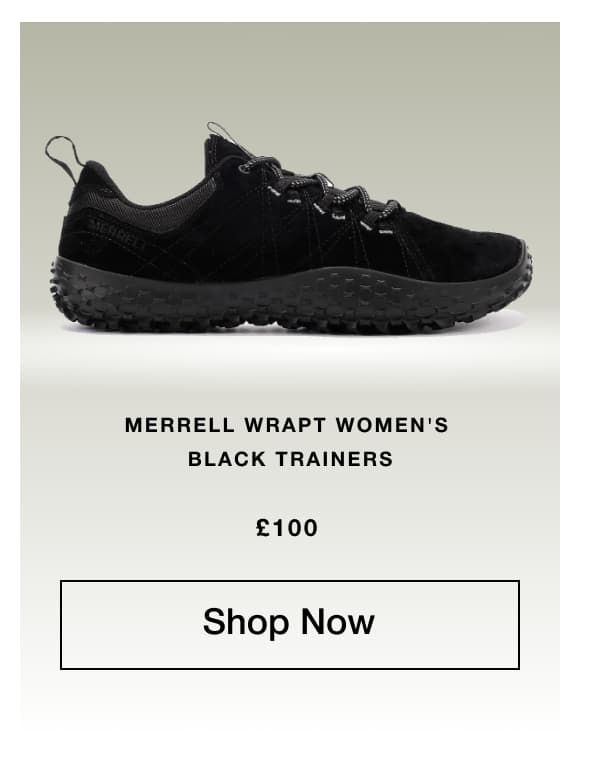Click the word "Now" in the button

coord(338,621)
